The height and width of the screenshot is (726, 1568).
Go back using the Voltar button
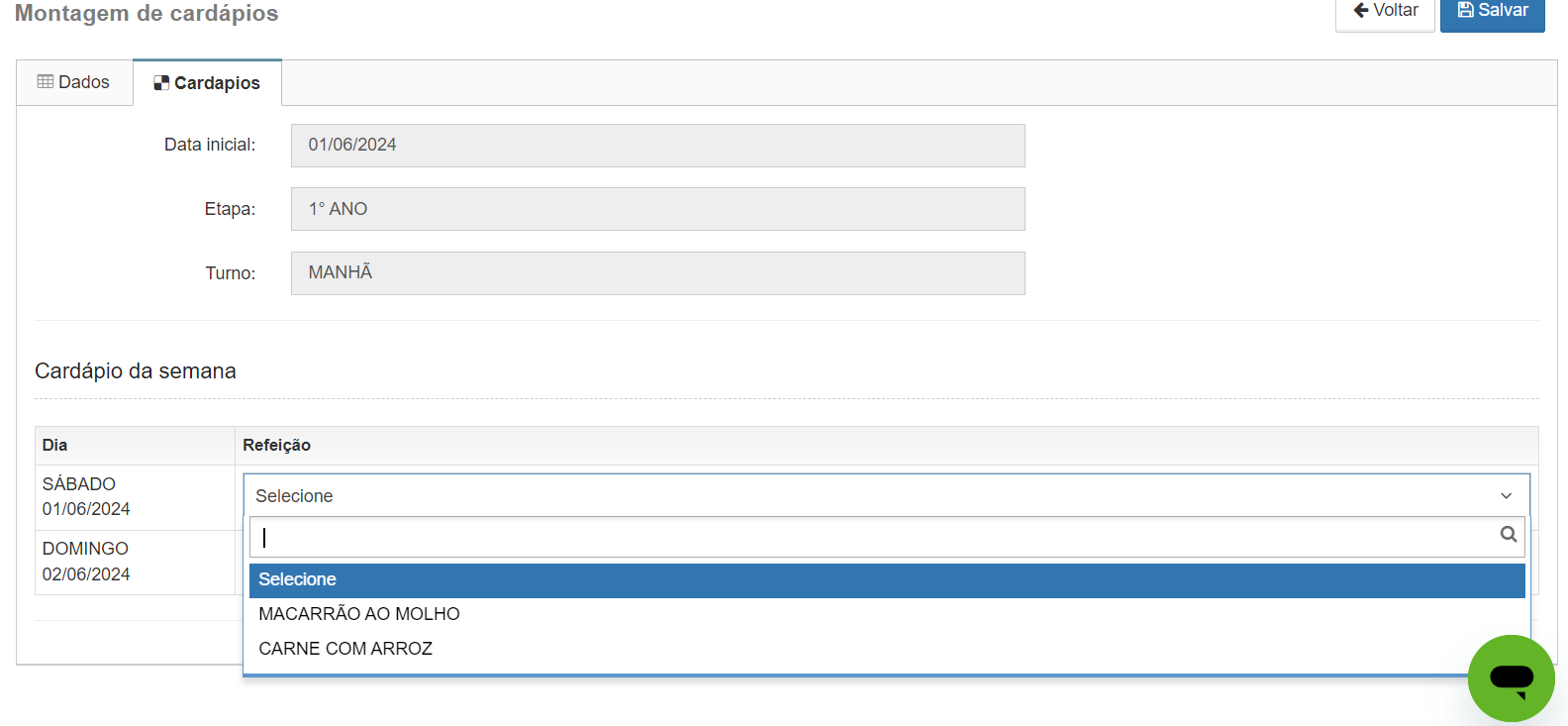[1385, 14]
